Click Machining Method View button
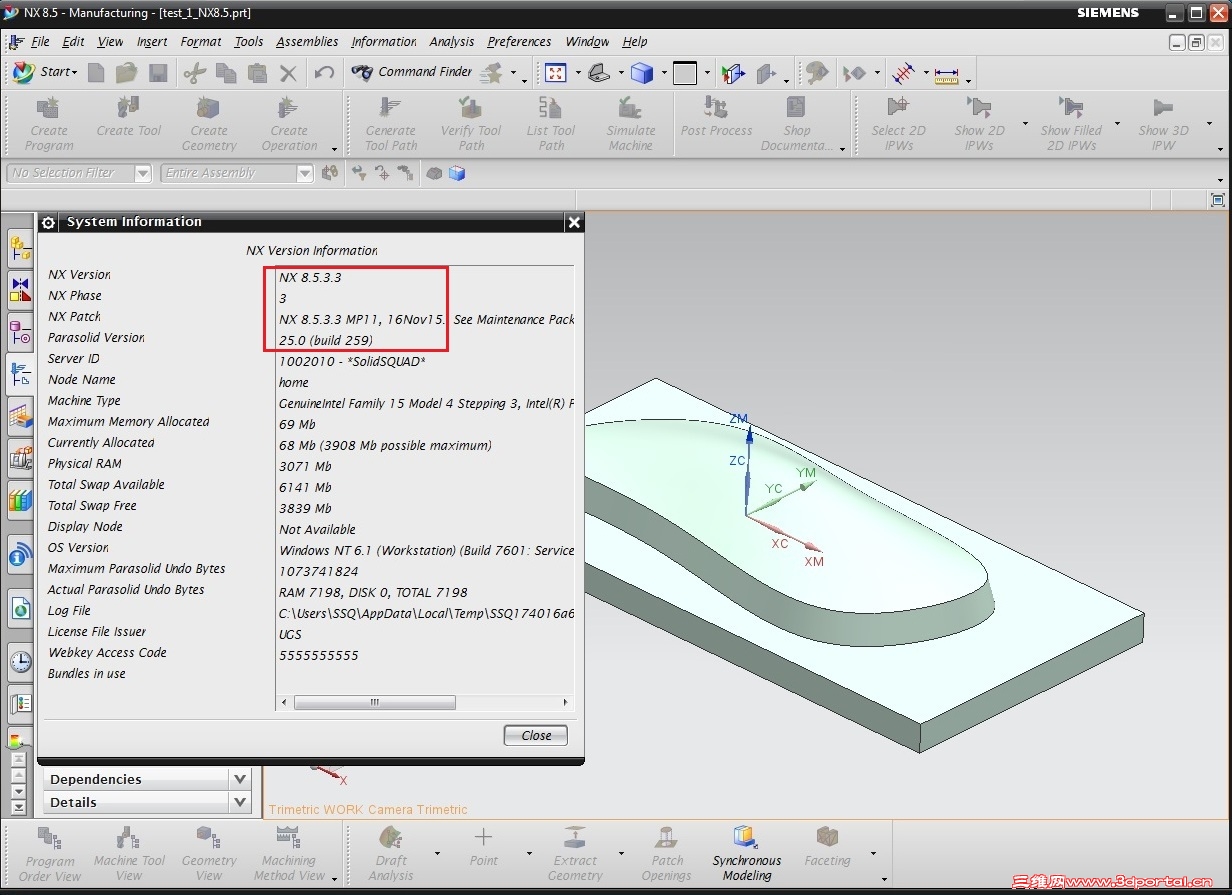This screenshot has width=1232, height=895. [x=289, y=854]
